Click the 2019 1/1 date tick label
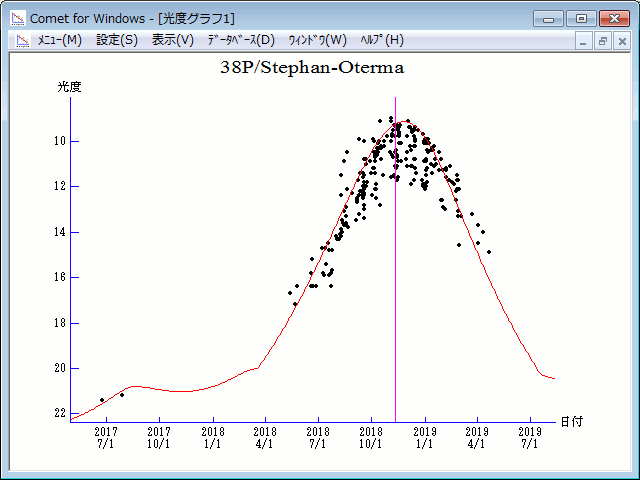Image resolution: width=640 pixels, height=480 pixels. 424,437
